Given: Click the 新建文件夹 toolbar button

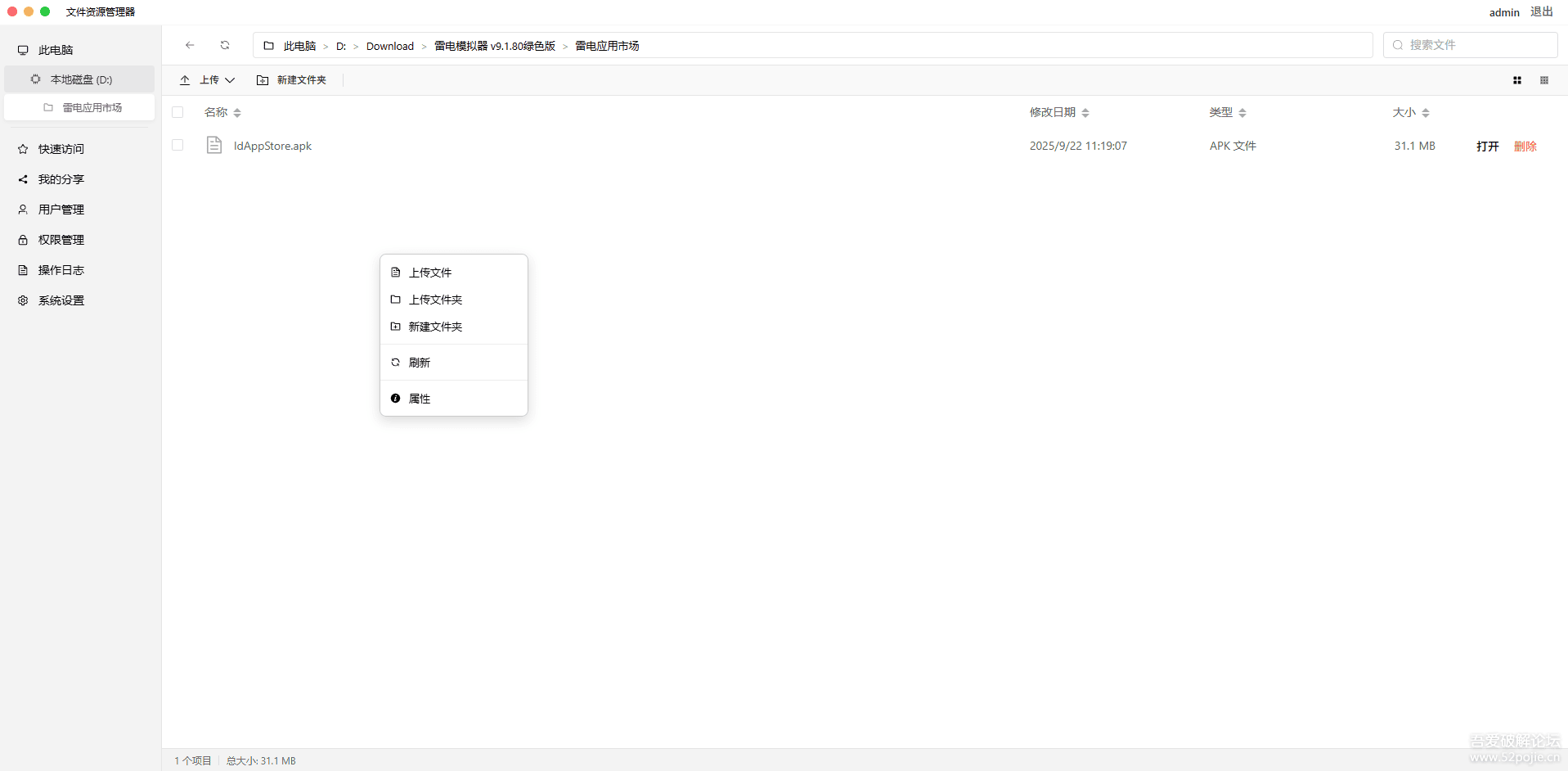Looking at the screenshot, I should tap(292, 80).
